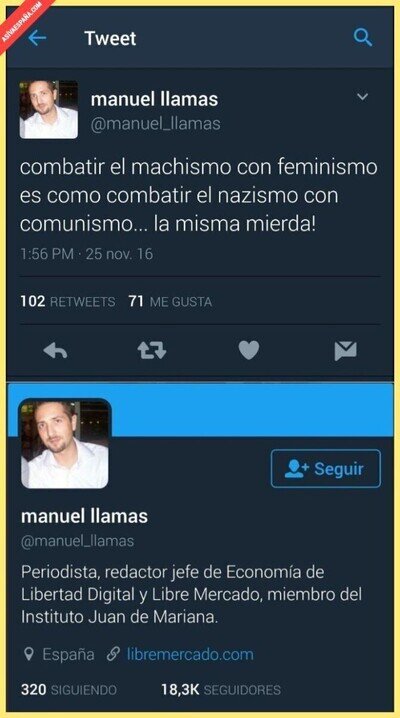Tap large profile photo on profile card

coord(65,444)
